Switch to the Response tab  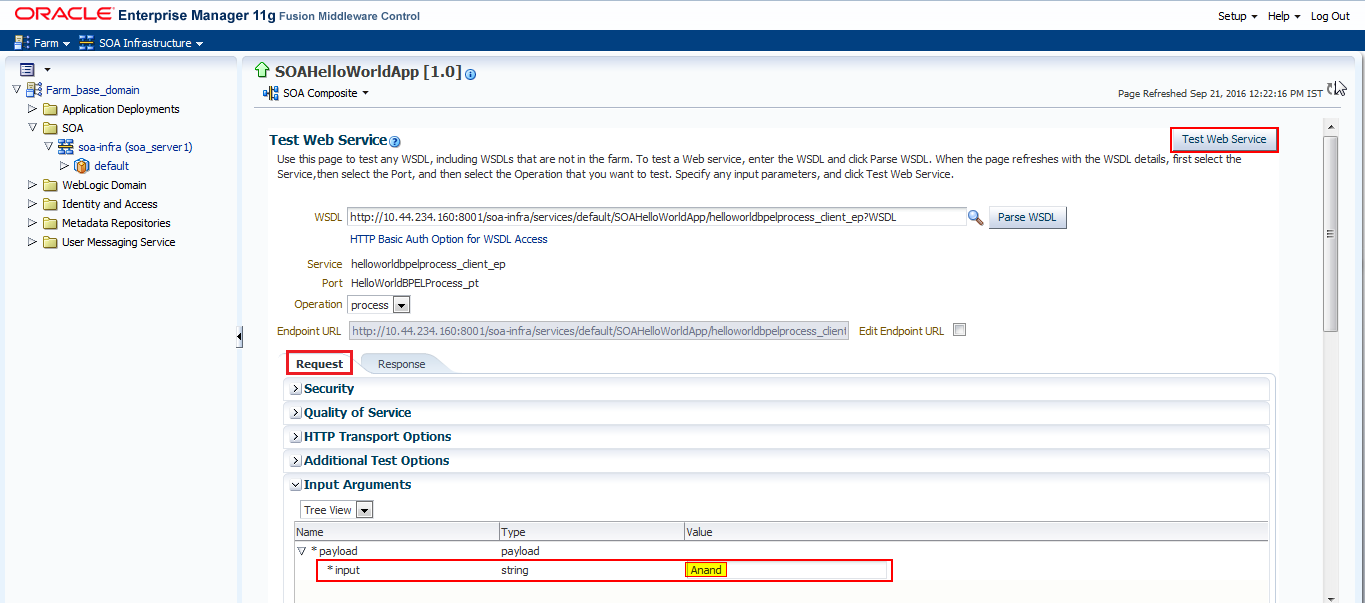tap(400, 363)
